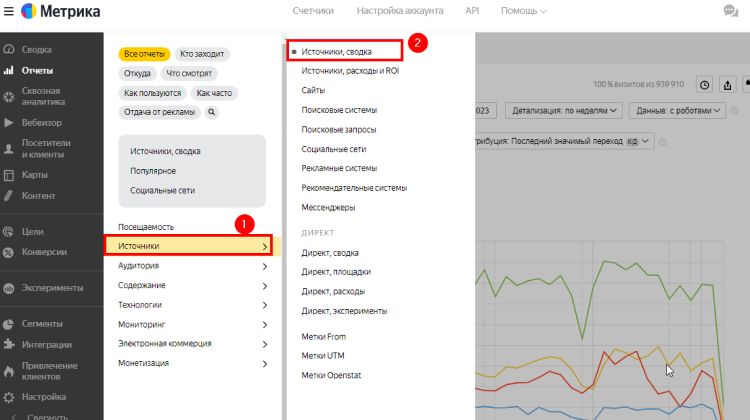
Task: Click the Эксперименты ab icon
Action: click(9, 288)
